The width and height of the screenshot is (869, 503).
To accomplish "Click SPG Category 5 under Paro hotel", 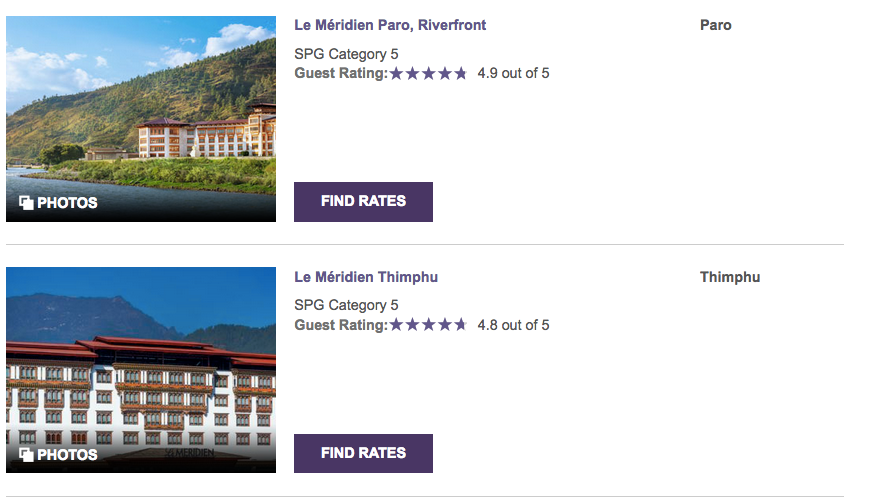I will coord(346,54).
